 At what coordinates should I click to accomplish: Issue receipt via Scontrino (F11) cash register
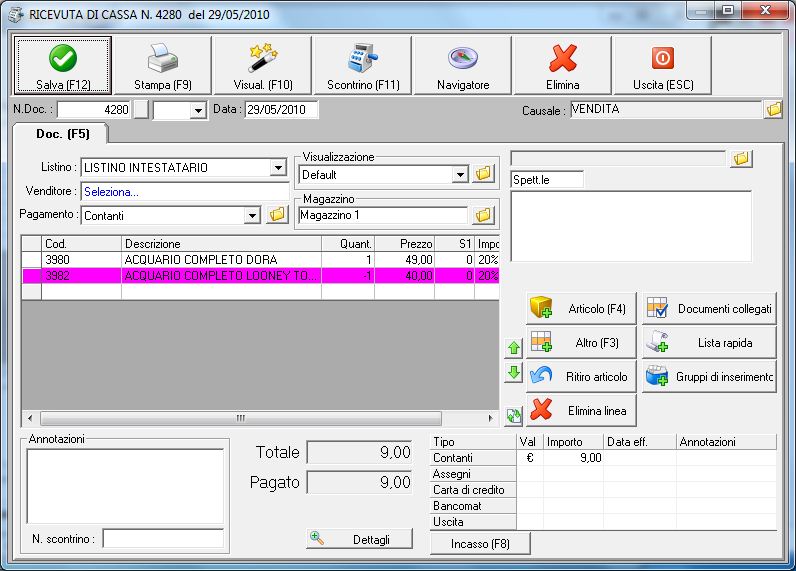click(x=362, y=65)
